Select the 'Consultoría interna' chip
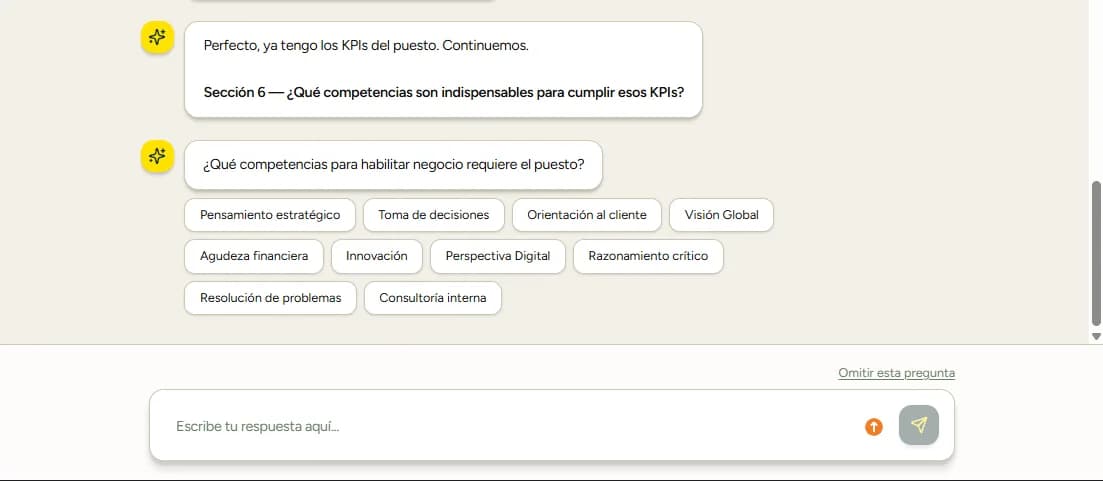The image size is (1103, 481). pos(433,298)
